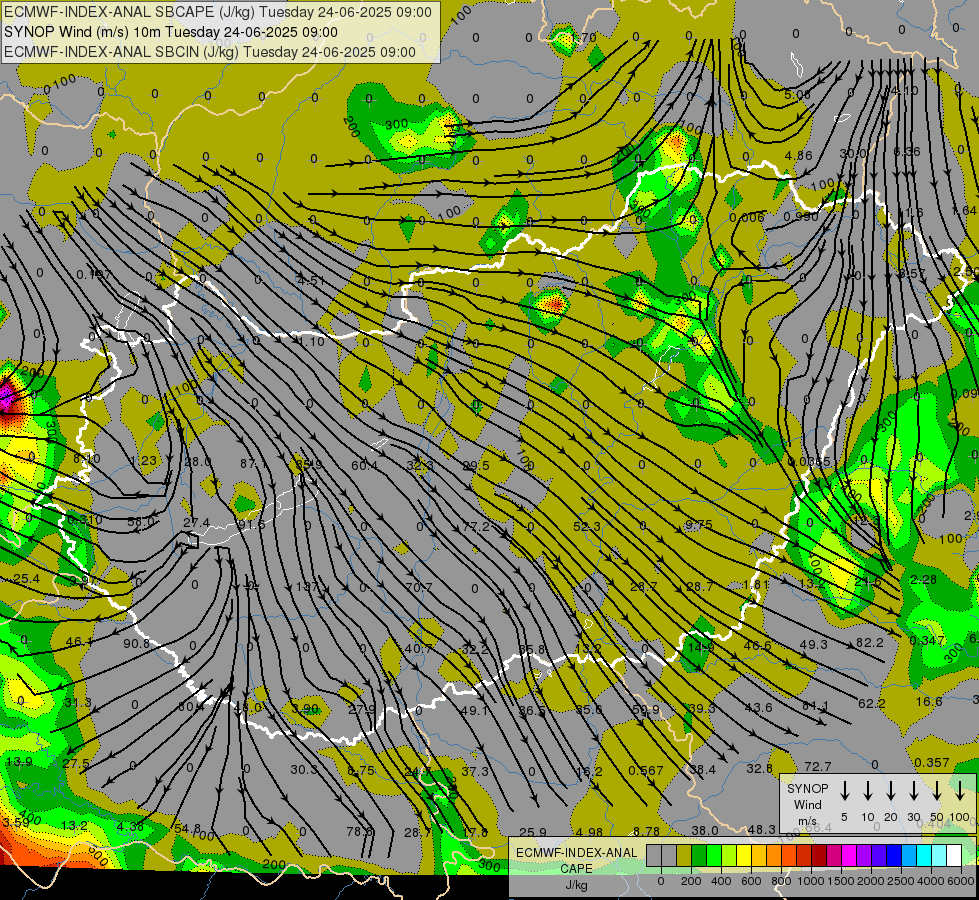The image size is (979, 900).
Task: Click the map value 0.347
Action: click(927, 640)
